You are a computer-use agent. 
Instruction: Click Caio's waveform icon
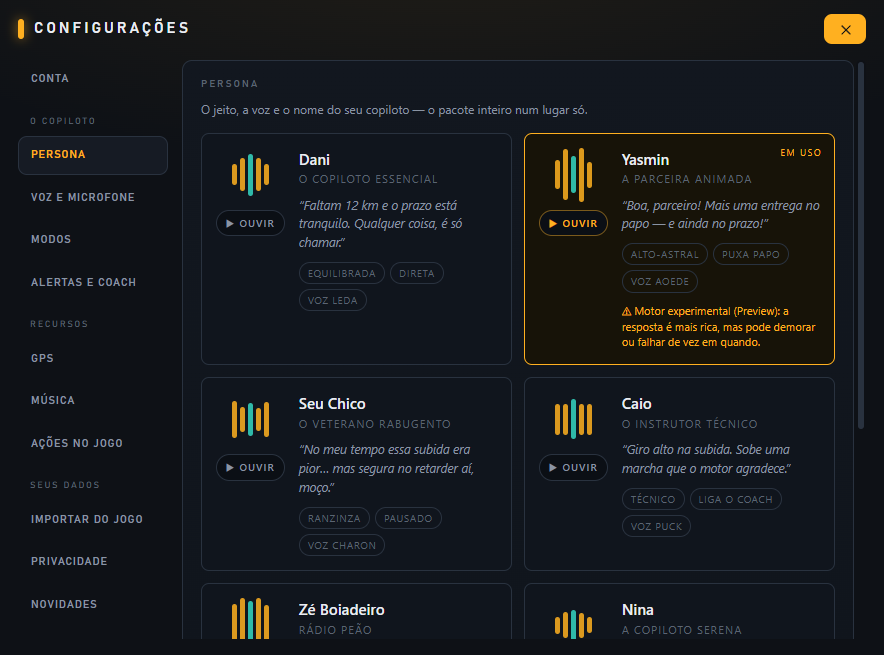[573, 419]
